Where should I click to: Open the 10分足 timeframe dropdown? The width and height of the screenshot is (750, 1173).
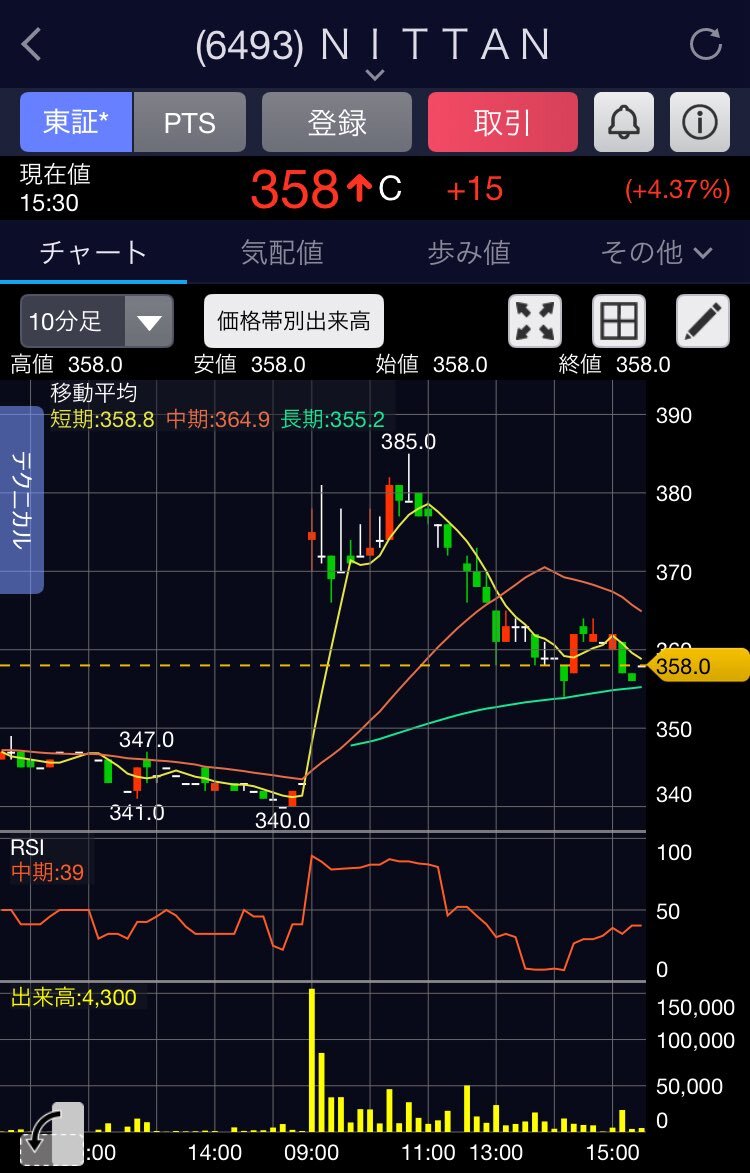tap(97, 321)
